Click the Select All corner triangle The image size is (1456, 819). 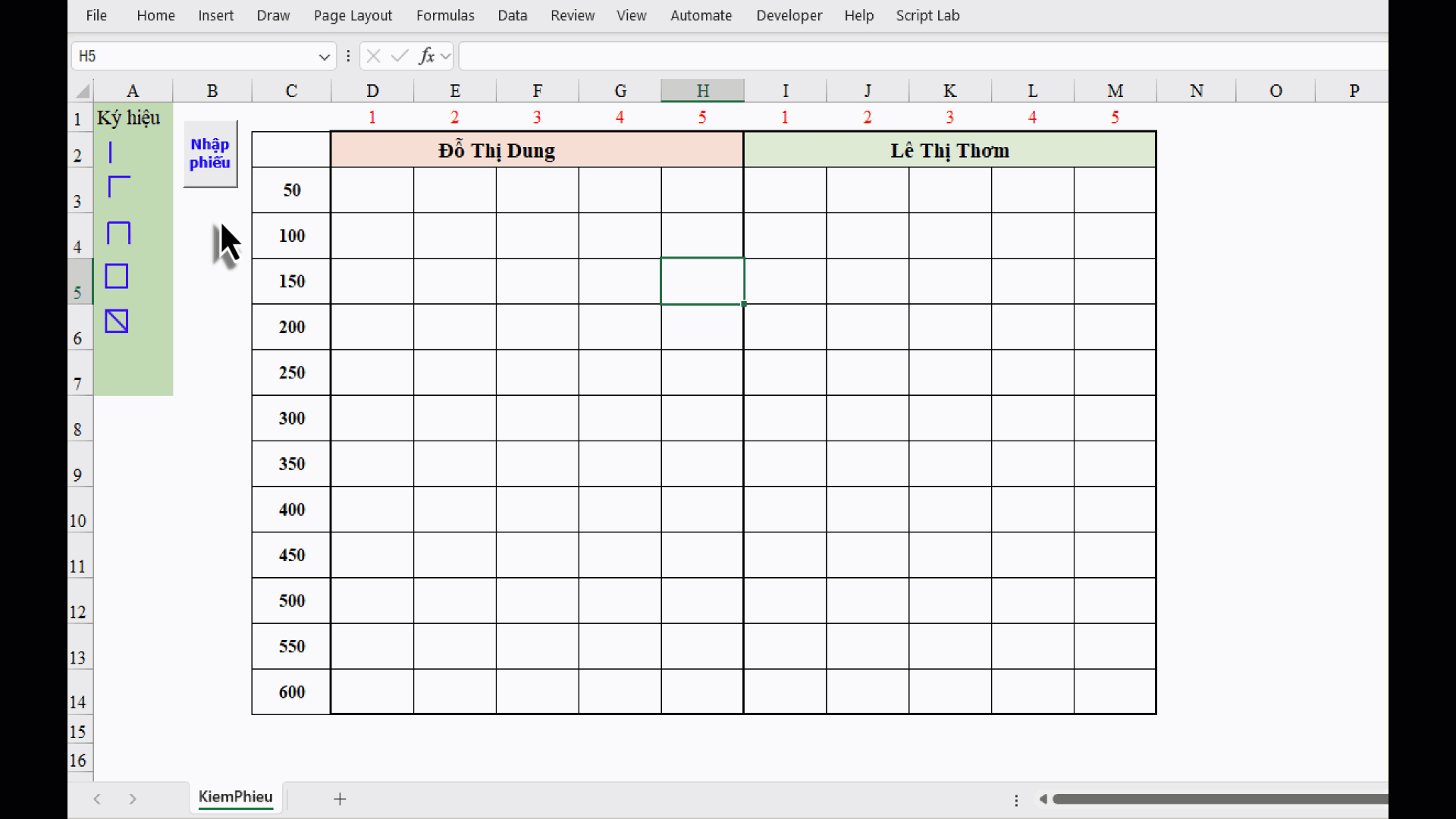click(x=83, y=92)
